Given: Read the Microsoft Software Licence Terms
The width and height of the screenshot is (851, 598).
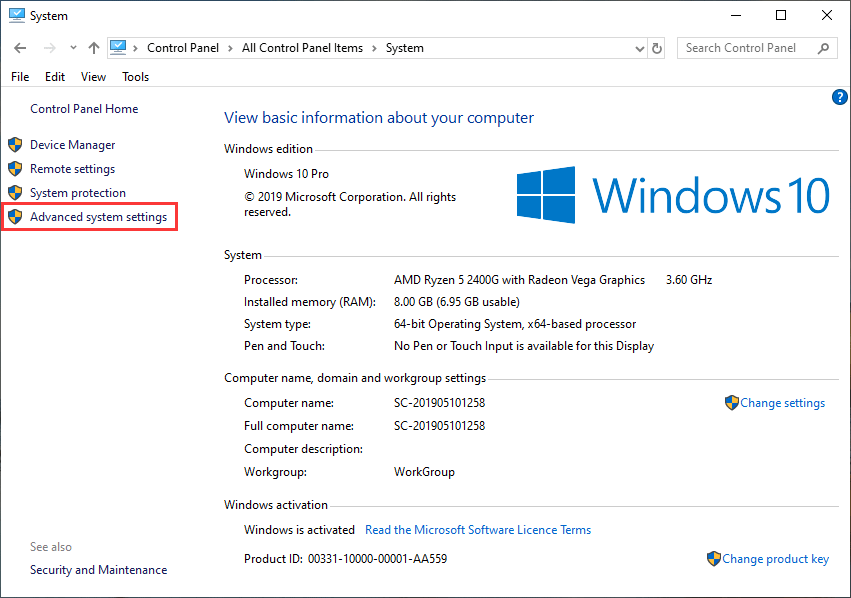Looking at the screenshot, I should [x=478, y=530].
